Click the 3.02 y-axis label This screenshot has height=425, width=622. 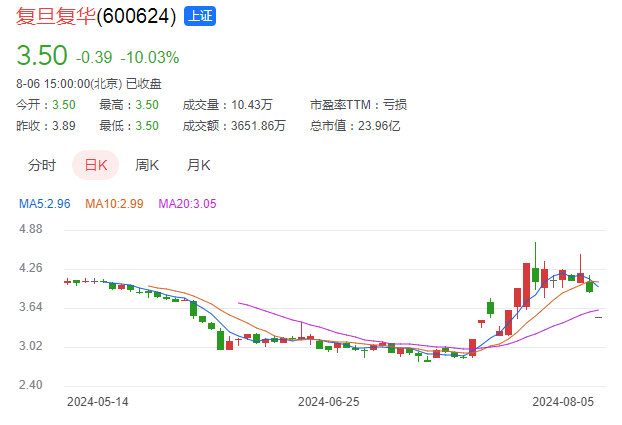[x=31, y=346]
